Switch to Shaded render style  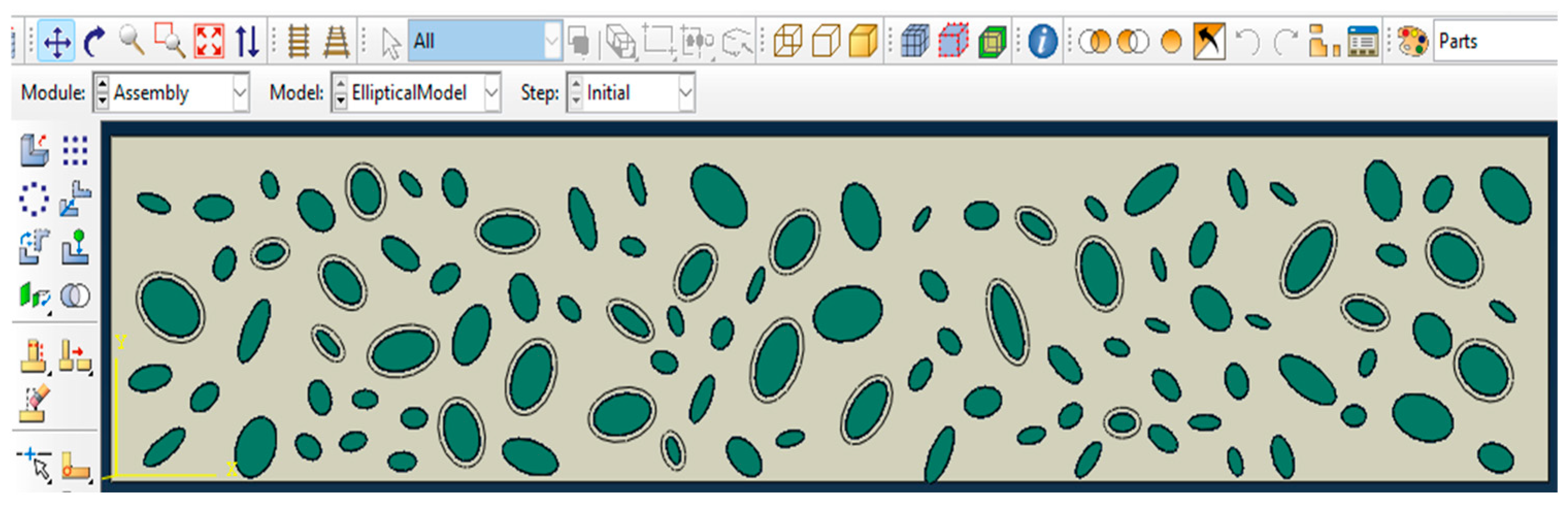[x=862, y=41]
